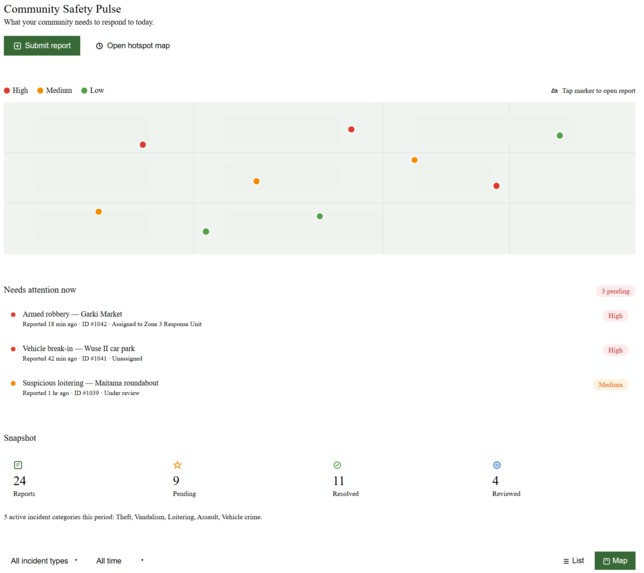Click the 4 Reviewed count

495,481
